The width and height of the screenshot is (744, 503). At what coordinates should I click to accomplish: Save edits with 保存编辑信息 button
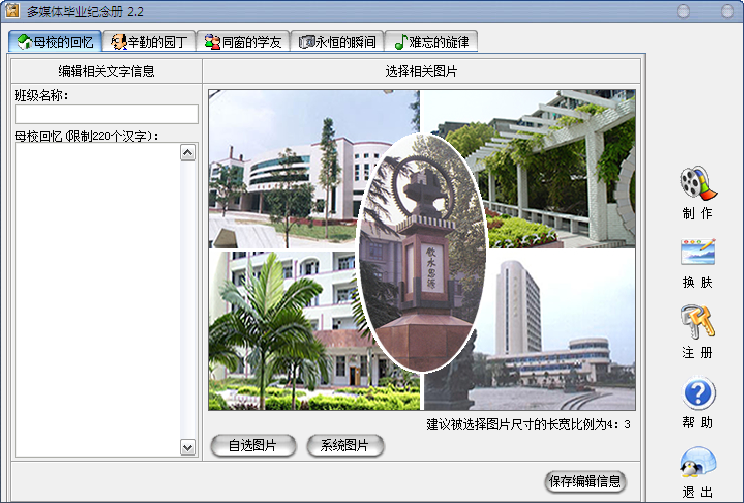[585, 482]
